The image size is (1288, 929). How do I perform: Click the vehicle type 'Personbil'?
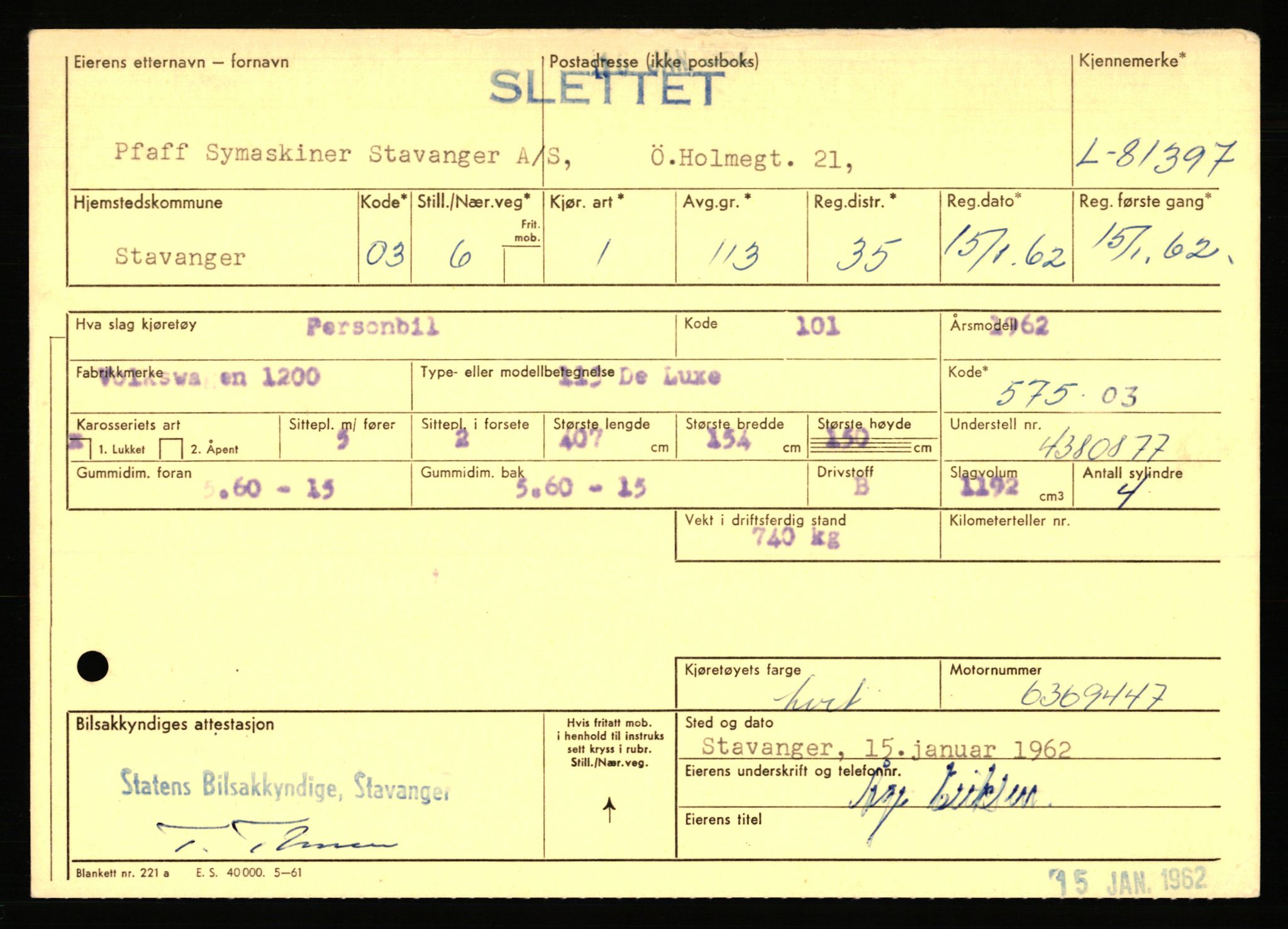[372, 326]
